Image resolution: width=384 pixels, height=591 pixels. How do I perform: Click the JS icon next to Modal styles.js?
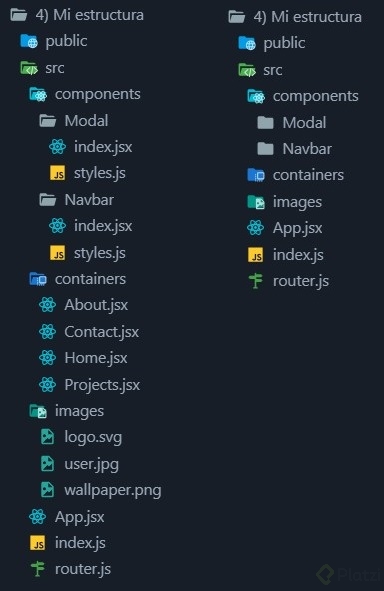58,173
